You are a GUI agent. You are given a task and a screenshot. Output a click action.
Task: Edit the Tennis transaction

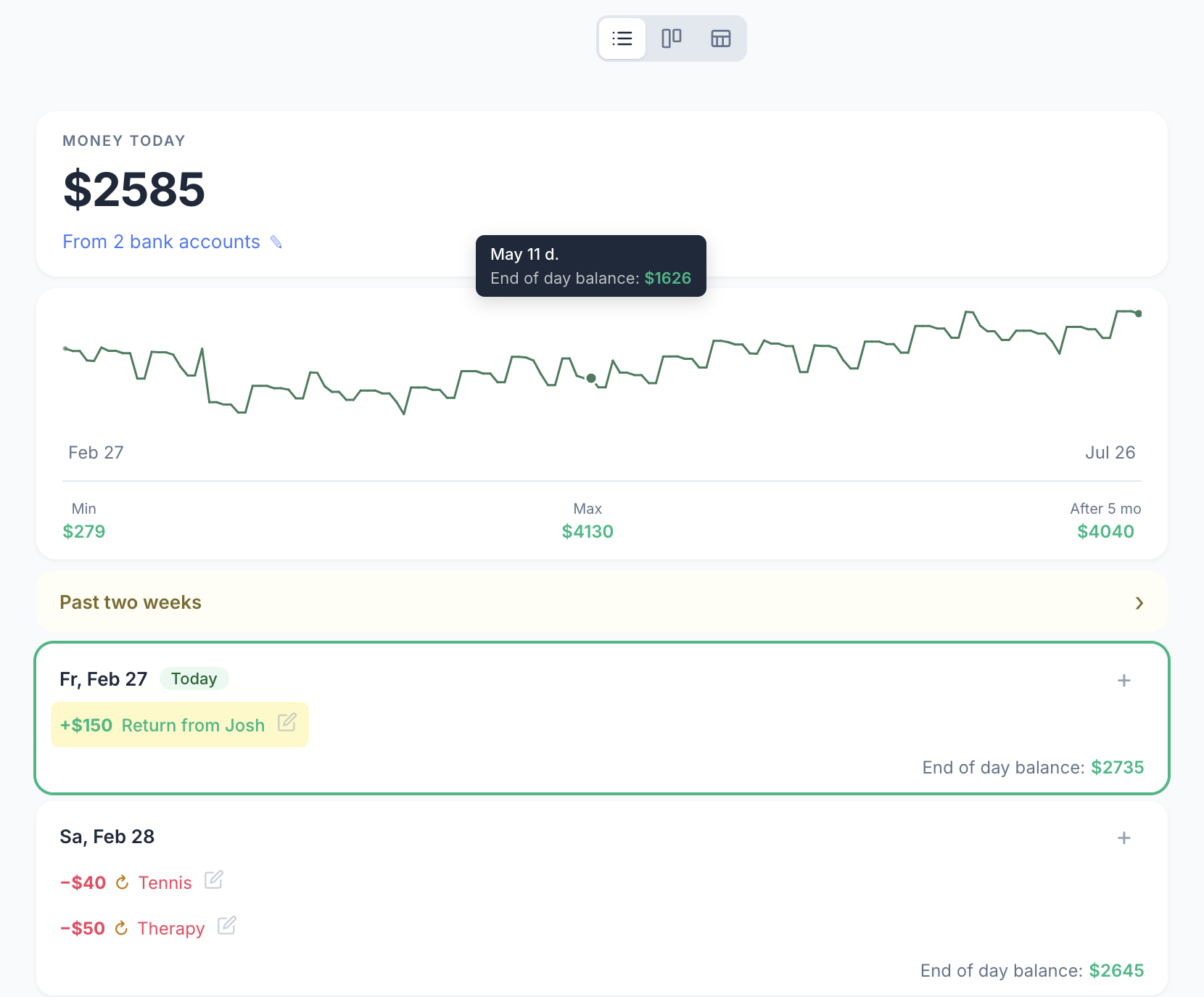tap(214, 880)
